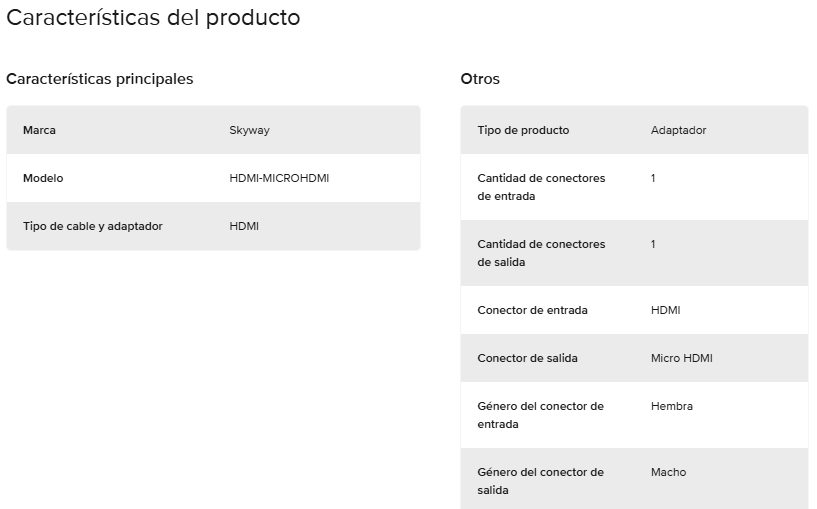
Task: Click the 'Conector de salida' label
Action: click(x=527, y=358)
